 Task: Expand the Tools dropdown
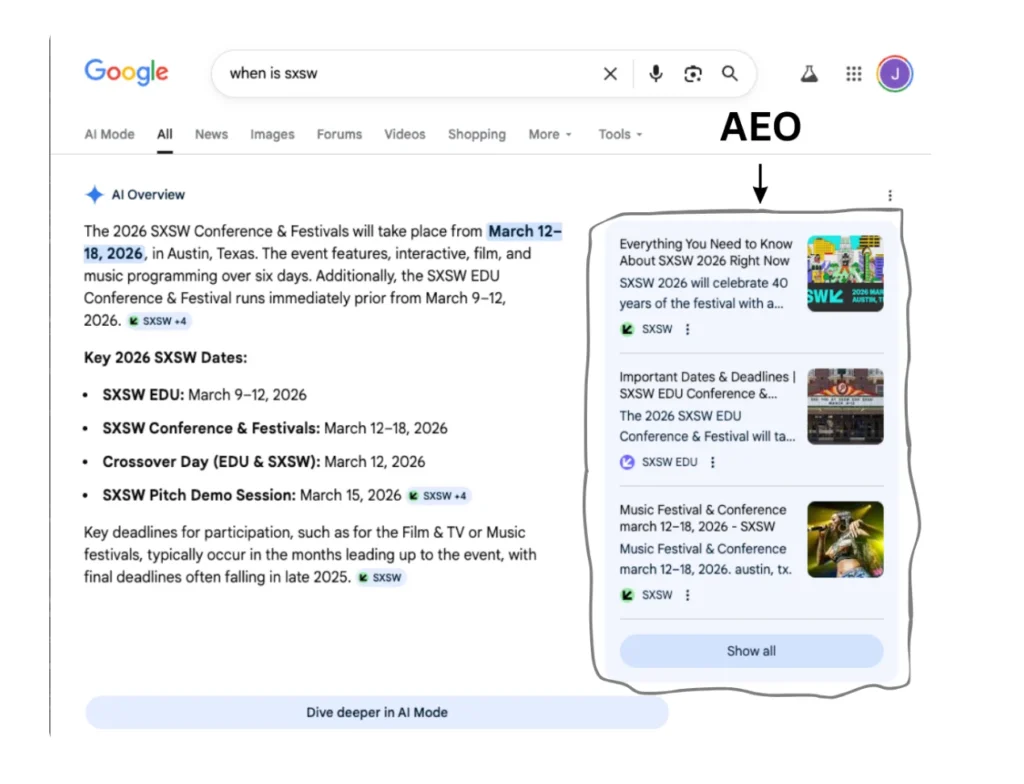(x=620, y=134)
